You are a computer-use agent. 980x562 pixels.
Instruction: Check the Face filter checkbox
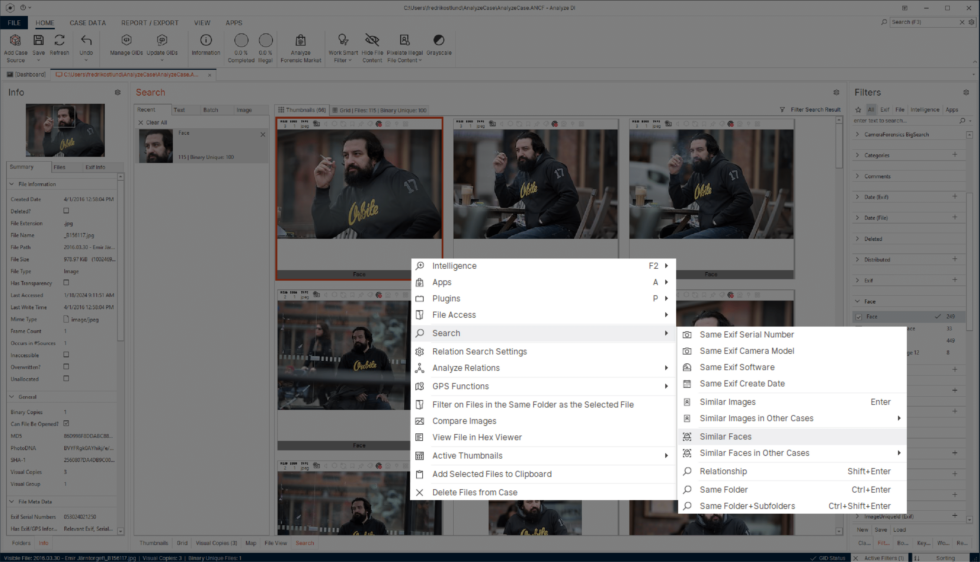tap(858, 316)
